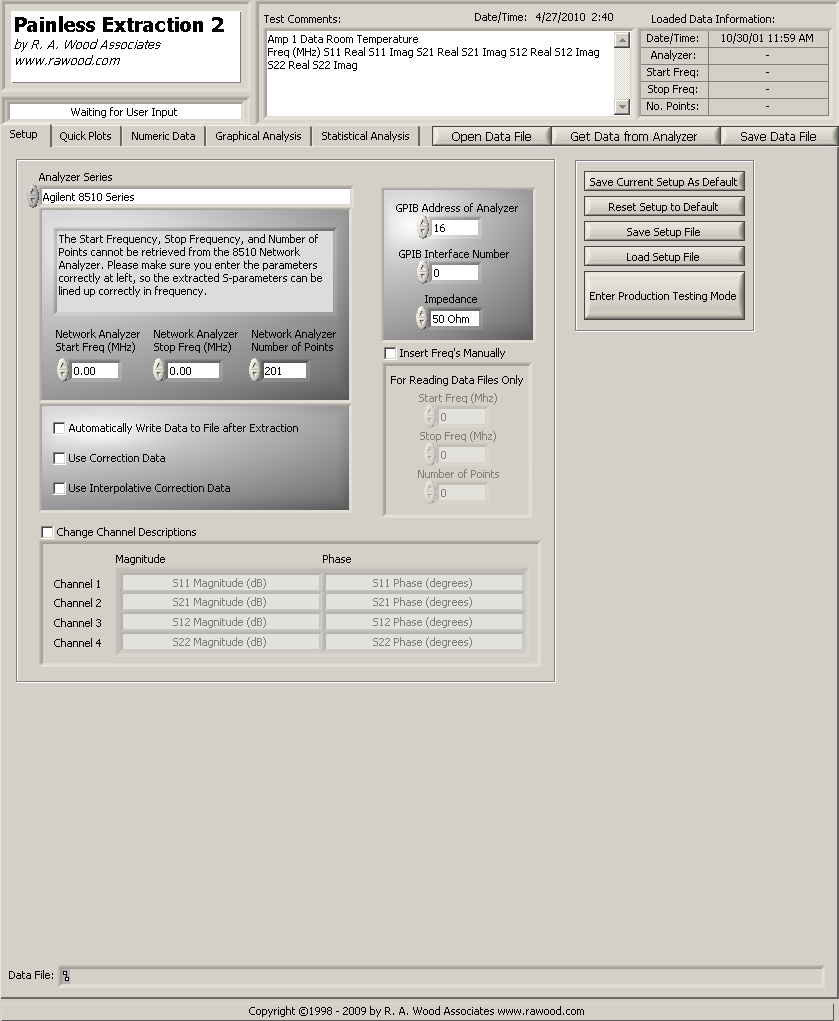Viewport: 839px width, 1021px height.
Task: Click the GPIB Interface Number stepper
Action: (423, 273)
